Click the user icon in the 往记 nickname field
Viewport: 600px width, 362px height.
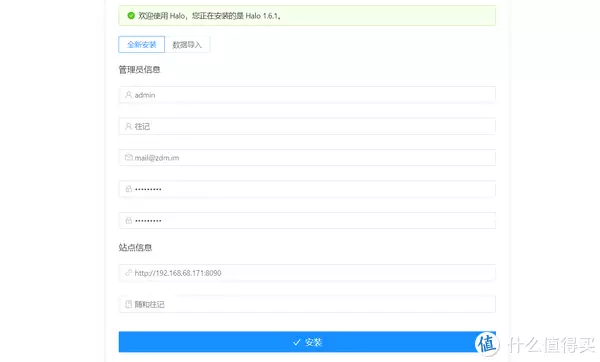129,126
